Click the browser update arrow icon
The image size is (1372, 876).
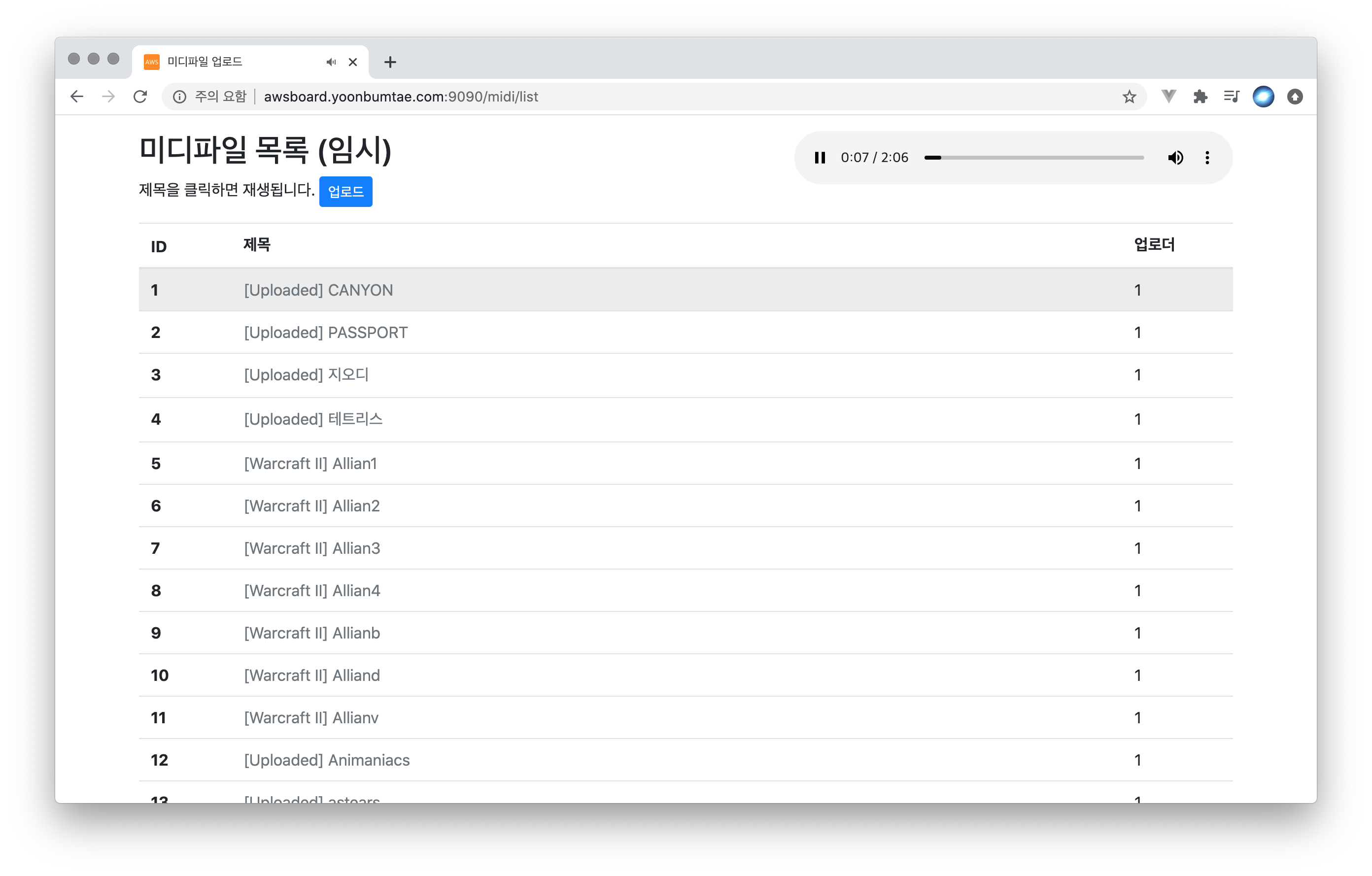click(1295, 97)
